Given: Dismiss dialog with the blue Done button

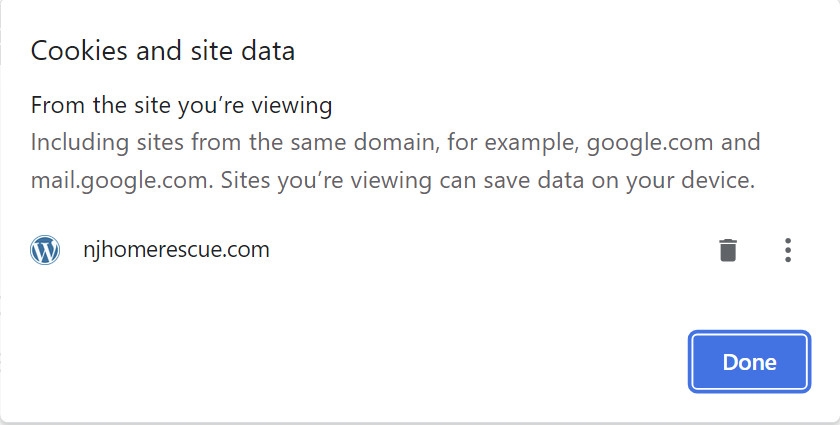Looking at the screenshot, I should coord(749,362).
